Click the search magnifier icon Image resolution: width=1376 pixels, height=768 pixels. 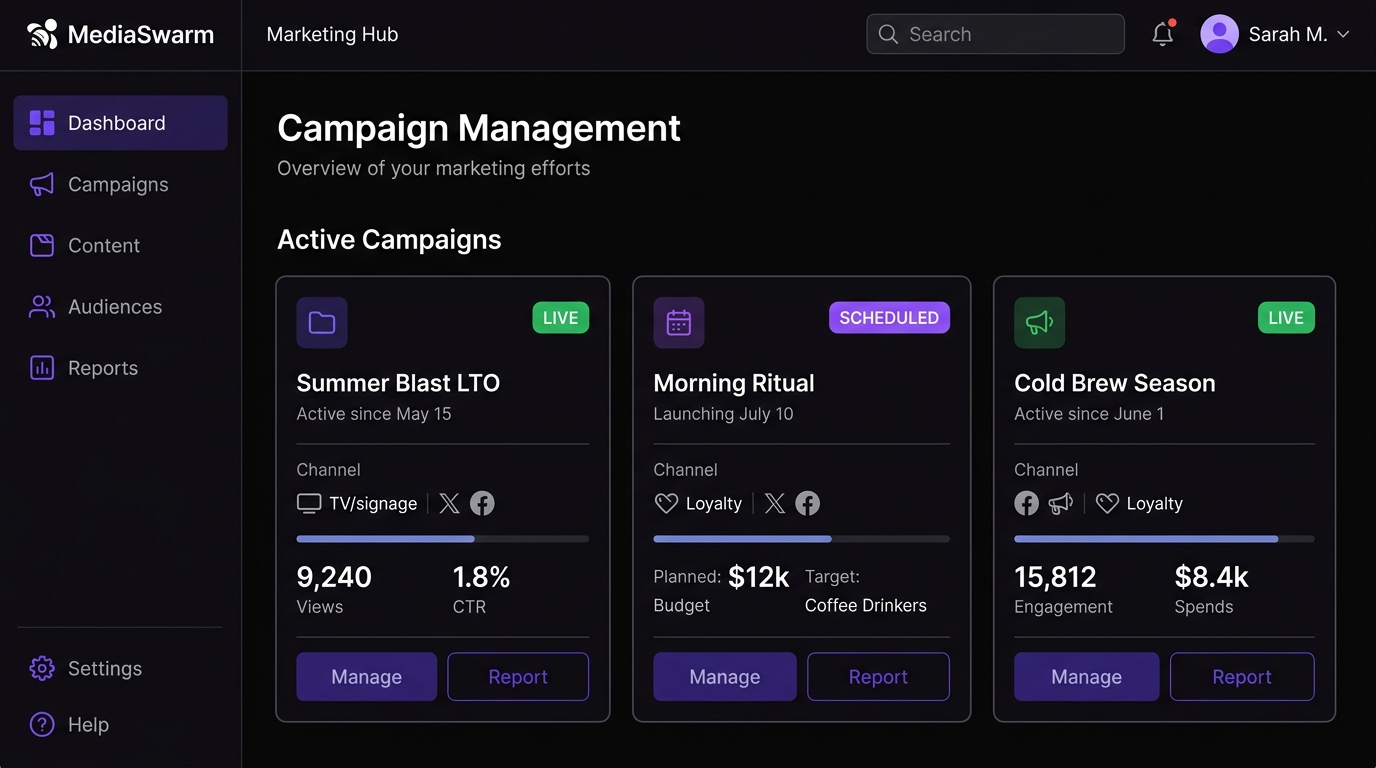(x=888, y=34)
